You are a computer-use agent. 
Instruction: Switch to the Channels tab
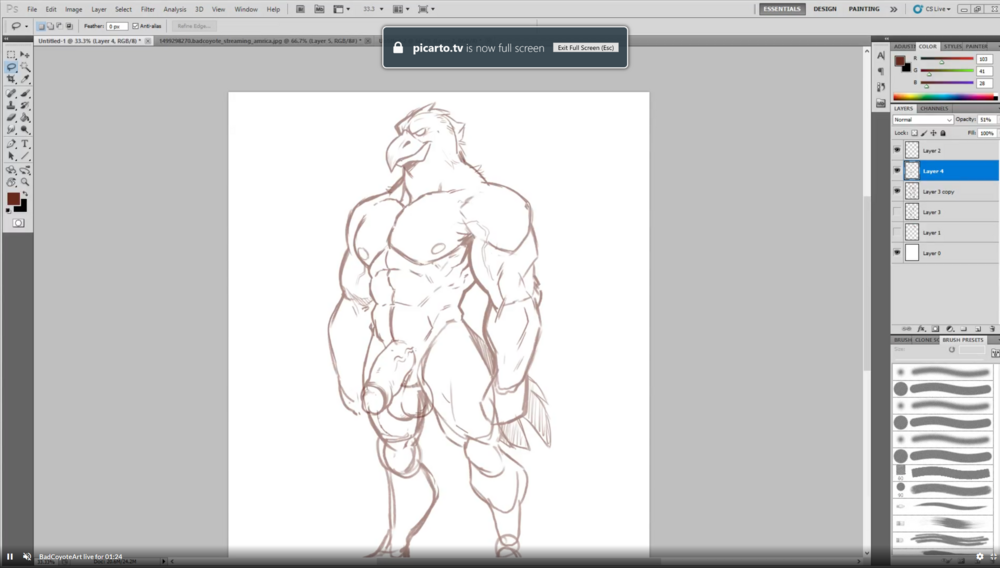pyautogui.click(x=934, y=108)
